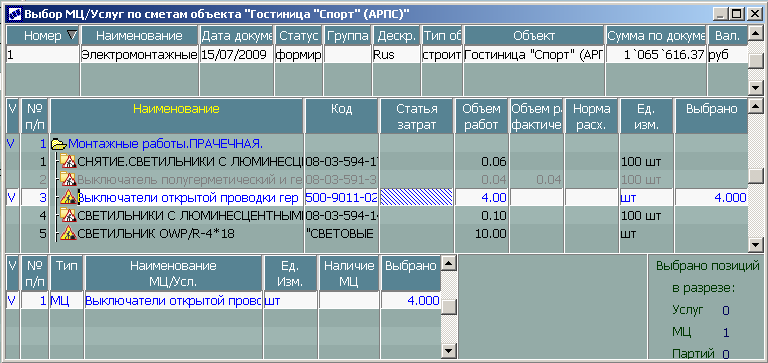Viewport: 768px width, 363px height.
Task: Click up arrow of bottom table scrollbar
Action: (448, 264)
